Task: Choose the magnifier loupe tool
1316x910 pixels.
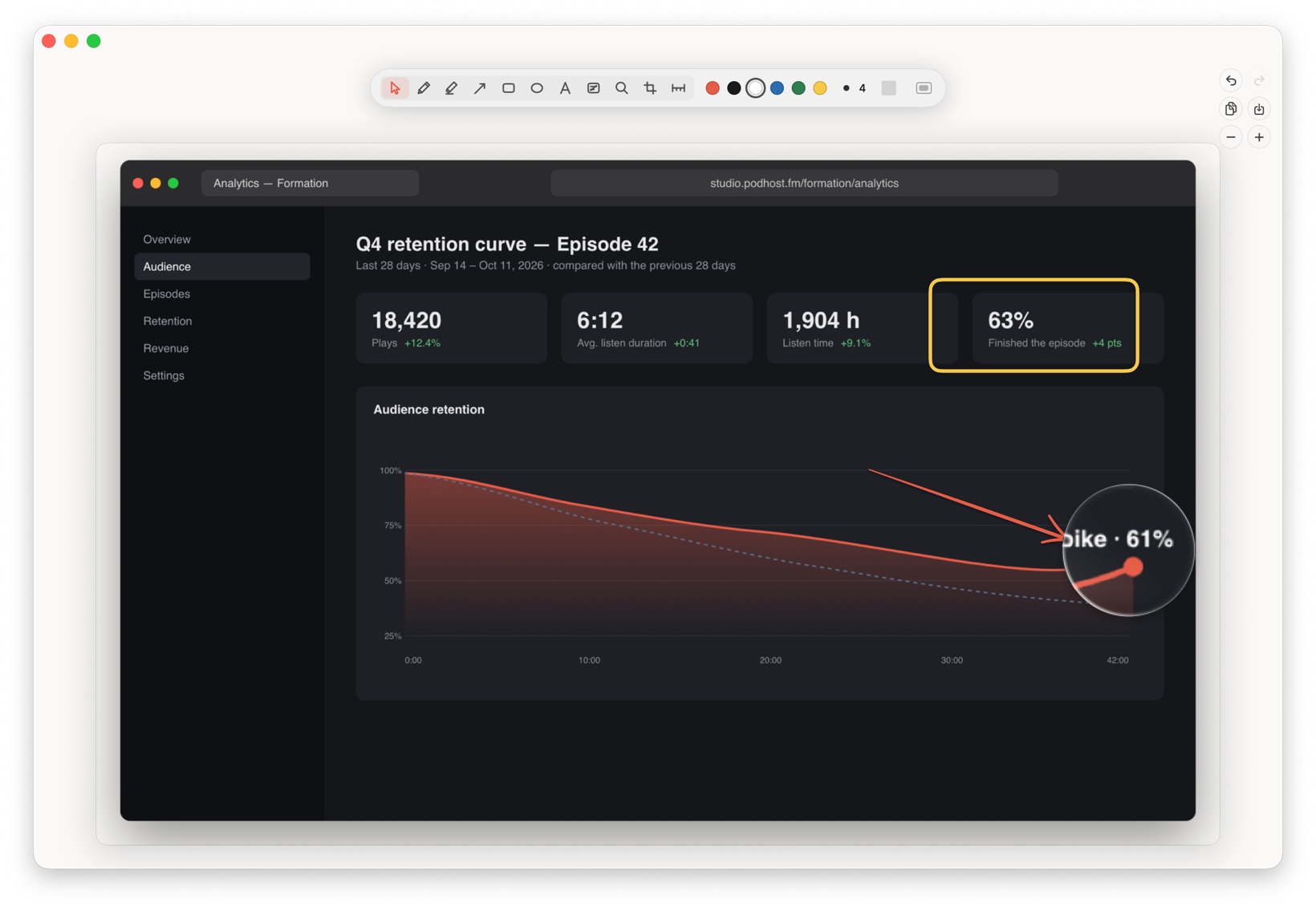Action: pos(622,88)
